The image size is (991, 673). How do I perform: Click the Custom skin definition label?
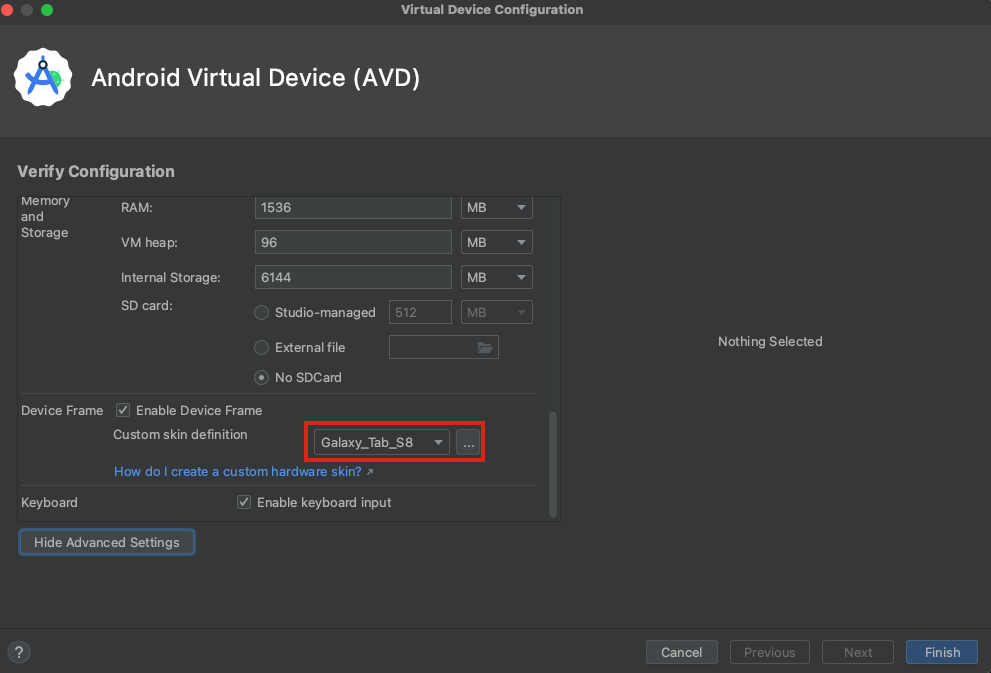point(180,435)
